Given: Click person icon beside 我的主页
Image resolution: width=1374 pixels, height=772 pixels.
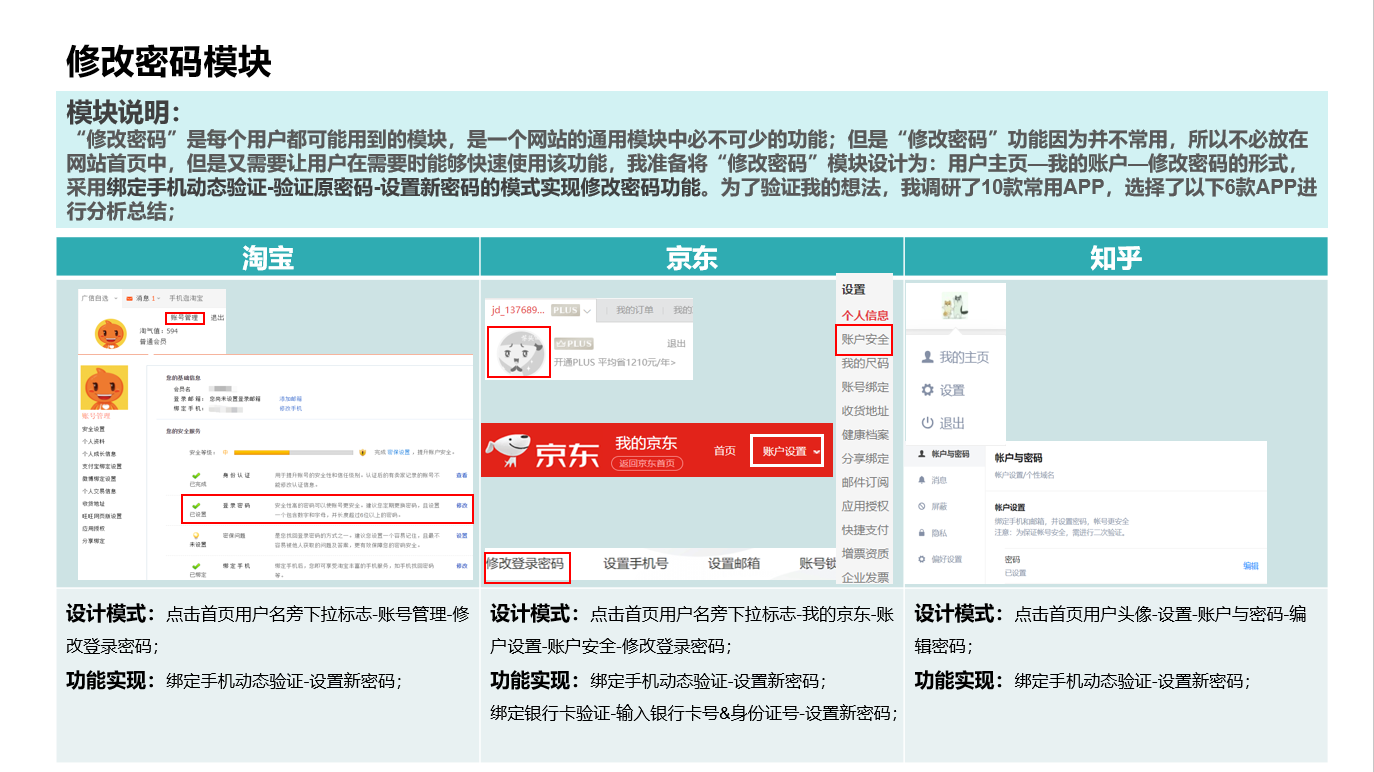Looking at the screenshot, I should point(927,357).
